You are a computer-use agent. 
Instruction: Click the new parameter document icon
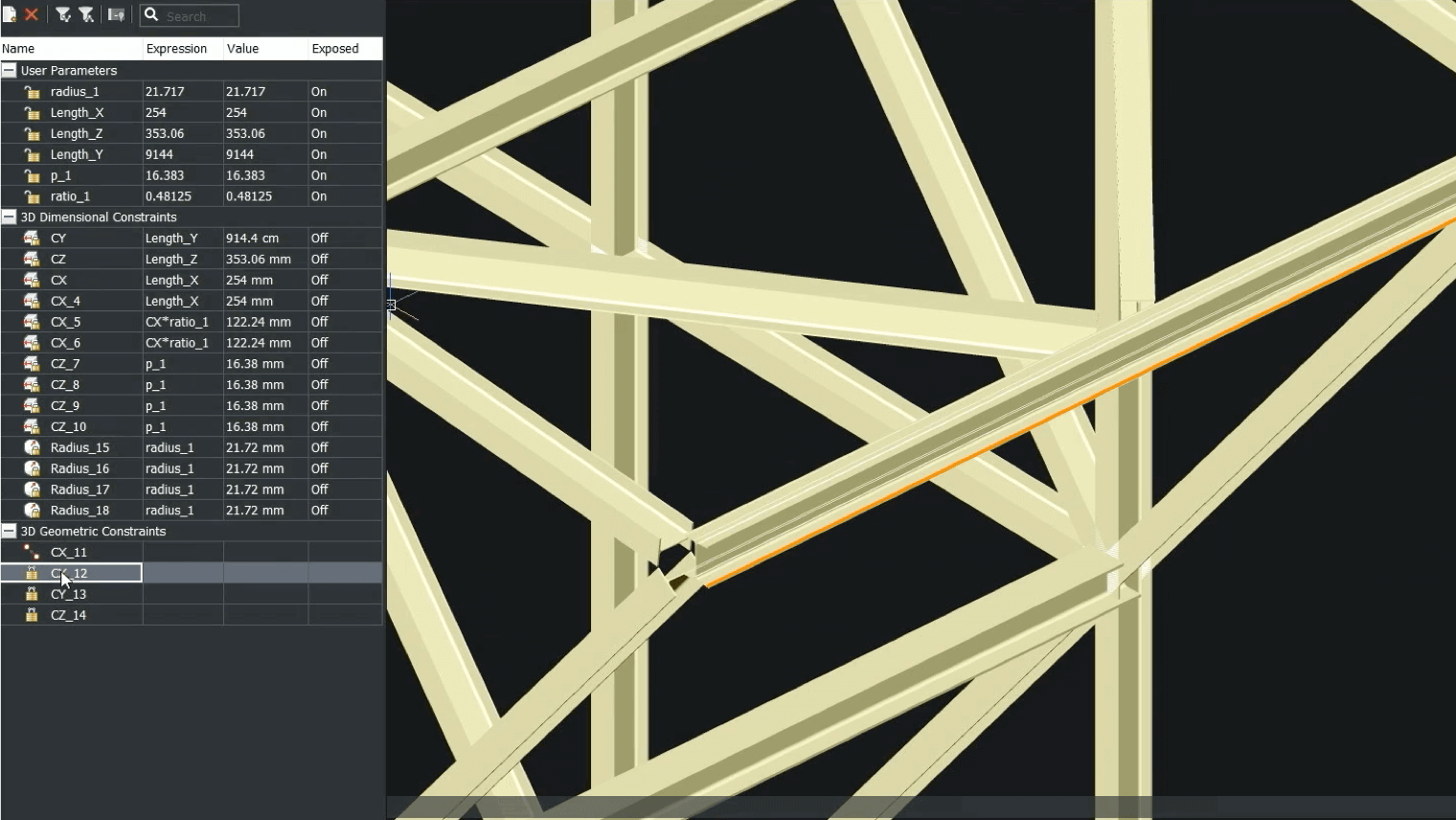click(x=10, y=15)
